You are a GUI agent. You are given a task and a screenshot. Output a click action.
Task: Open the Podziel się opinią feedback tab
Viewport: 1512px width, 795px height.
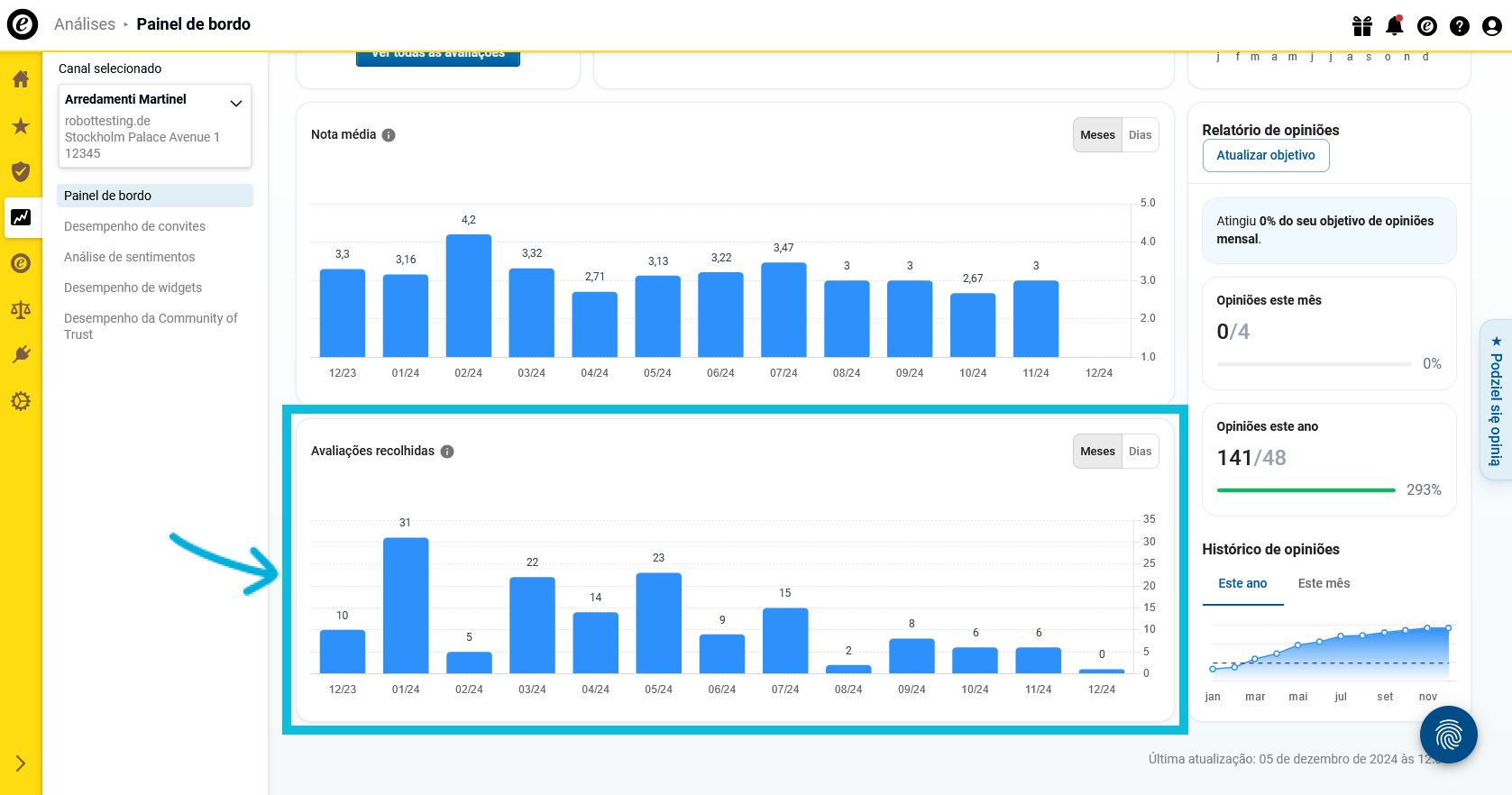(x=1496, y=400)
